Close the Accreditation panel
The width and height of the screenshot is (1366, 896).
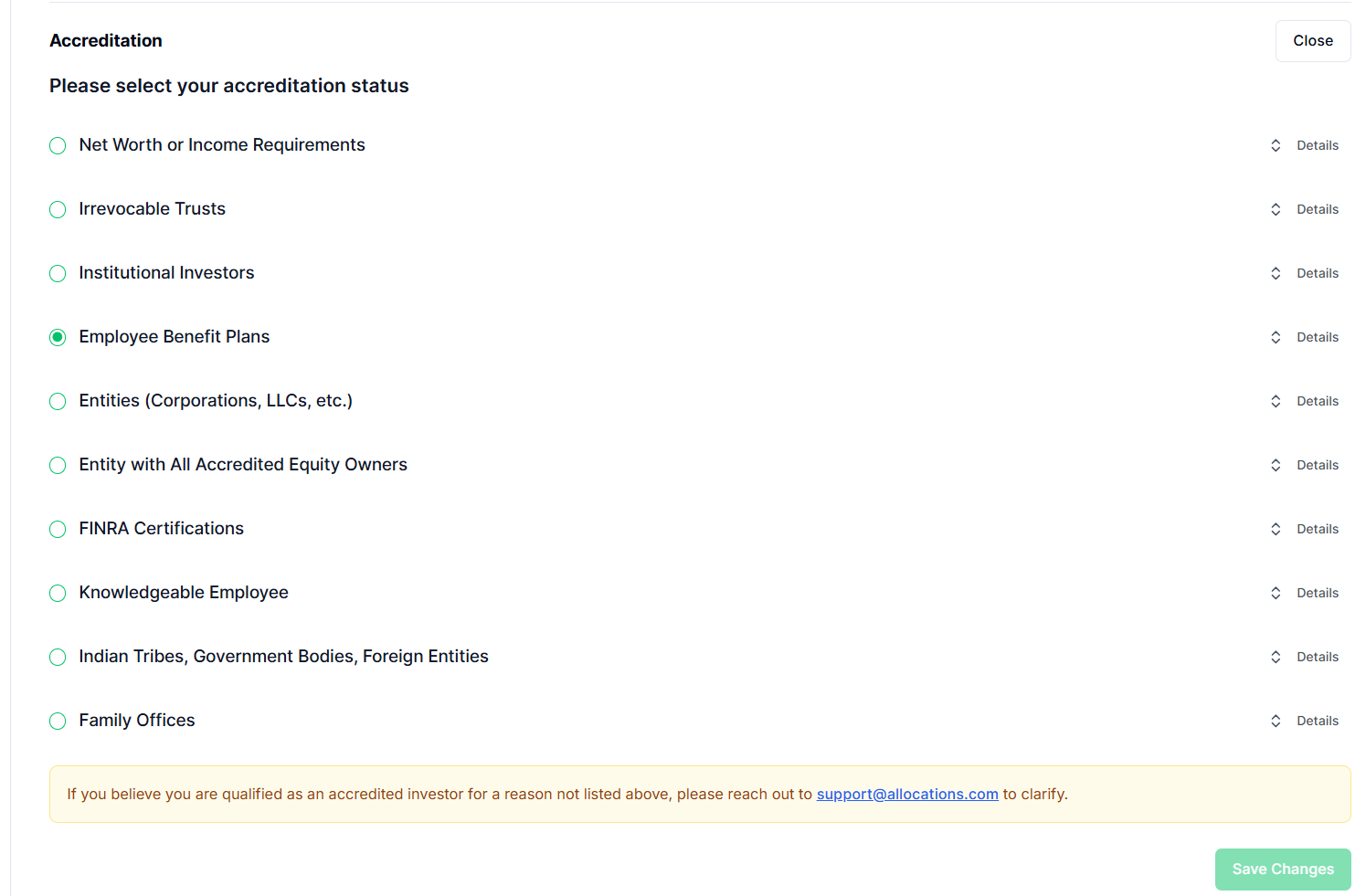pos(1312,41)
